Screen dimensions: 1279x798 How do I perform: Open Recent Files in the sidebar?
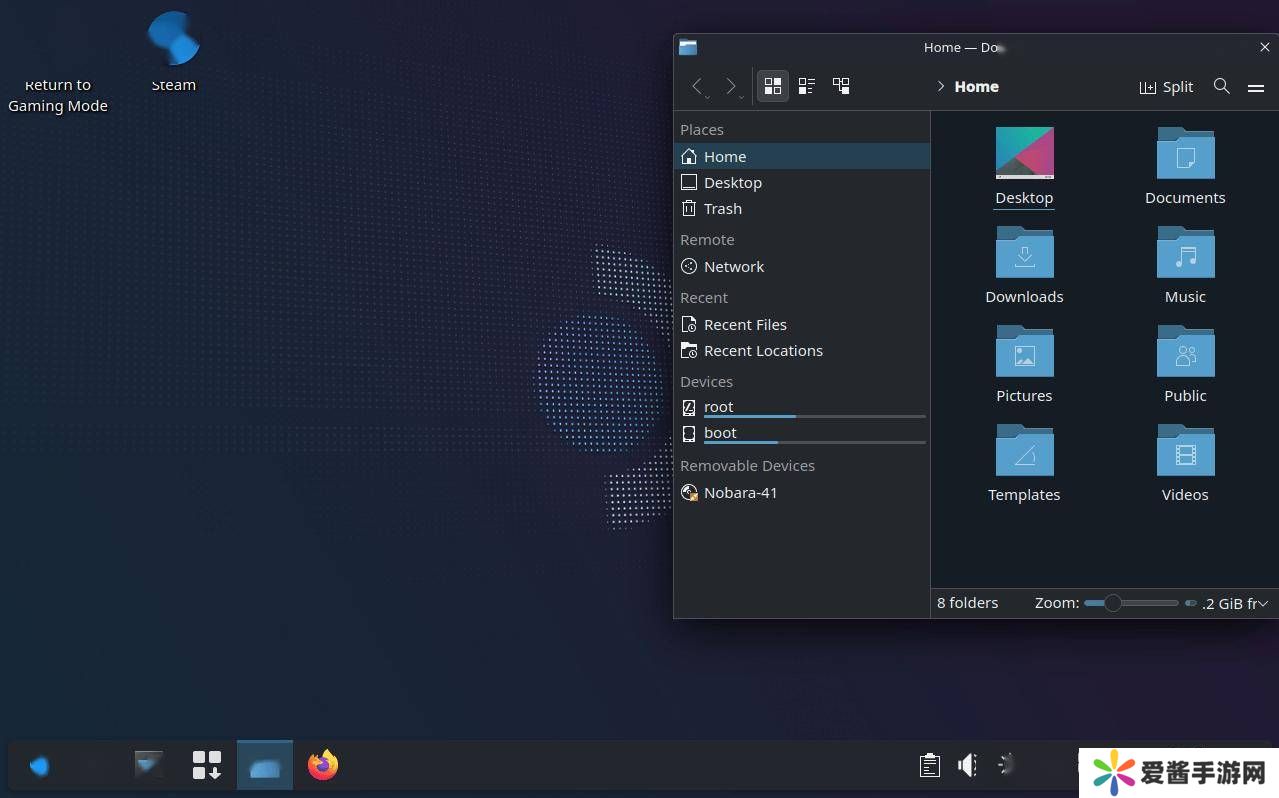(x=744, y=325)
